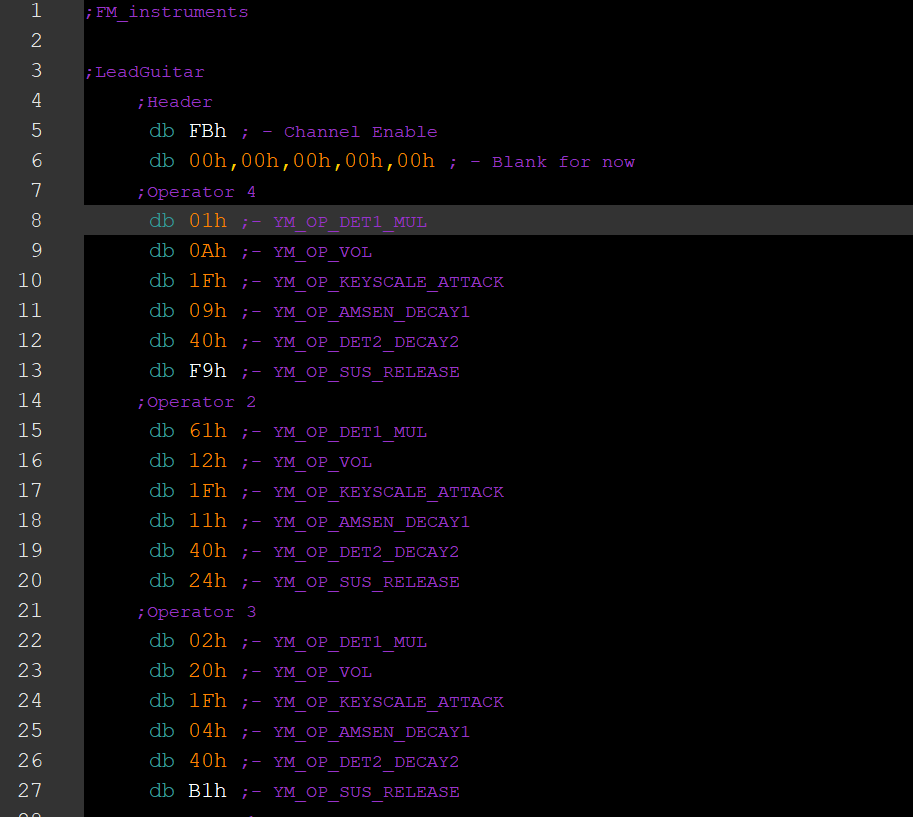The image size is (913, 817).
Task: Click the "Channel Enable" comment text
Action: [x=360, y=132]
